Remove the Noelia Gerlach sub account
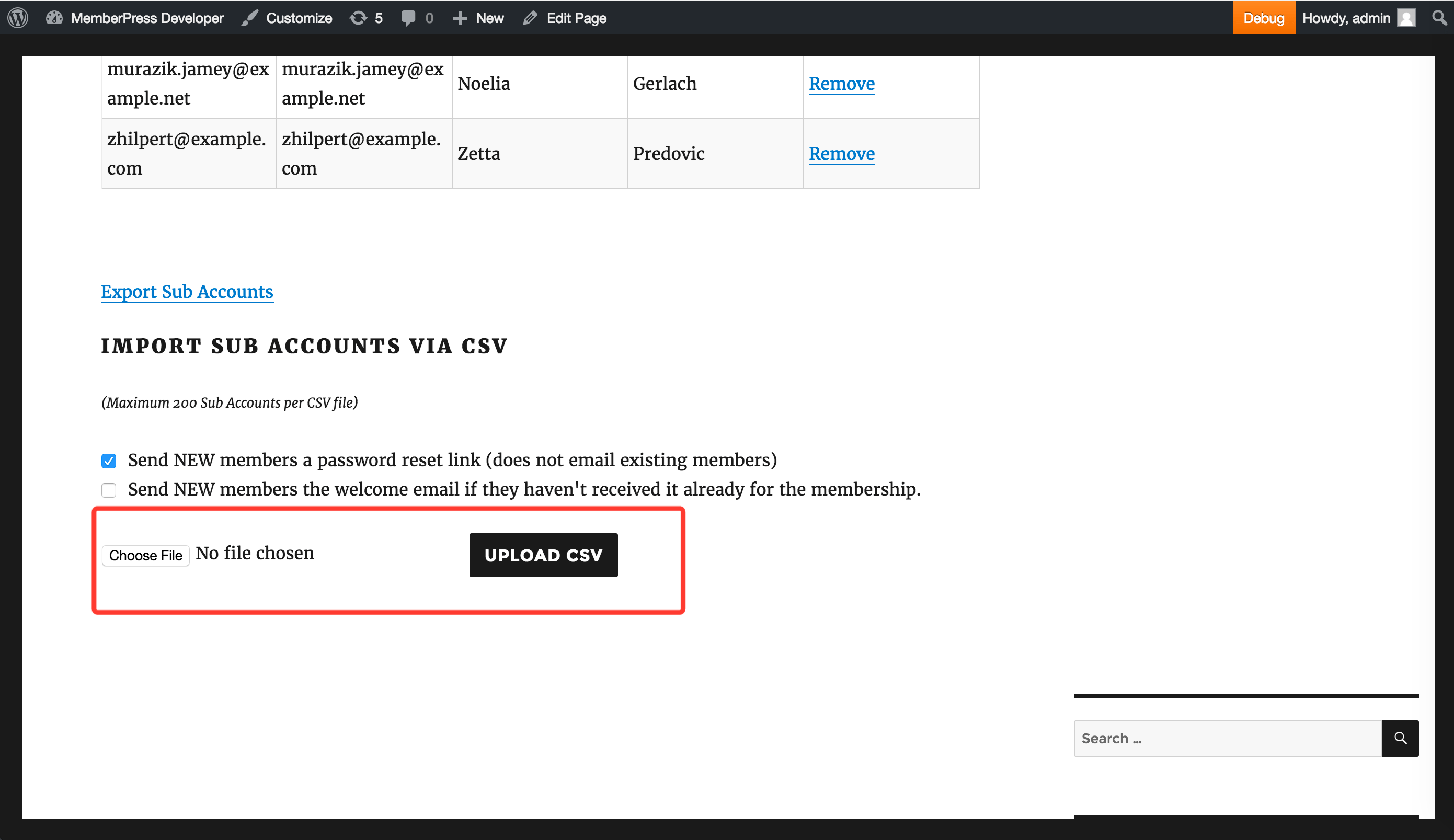Image resolution: width=1454 pixels, height=840 pixels. click(x=842, y=84)
